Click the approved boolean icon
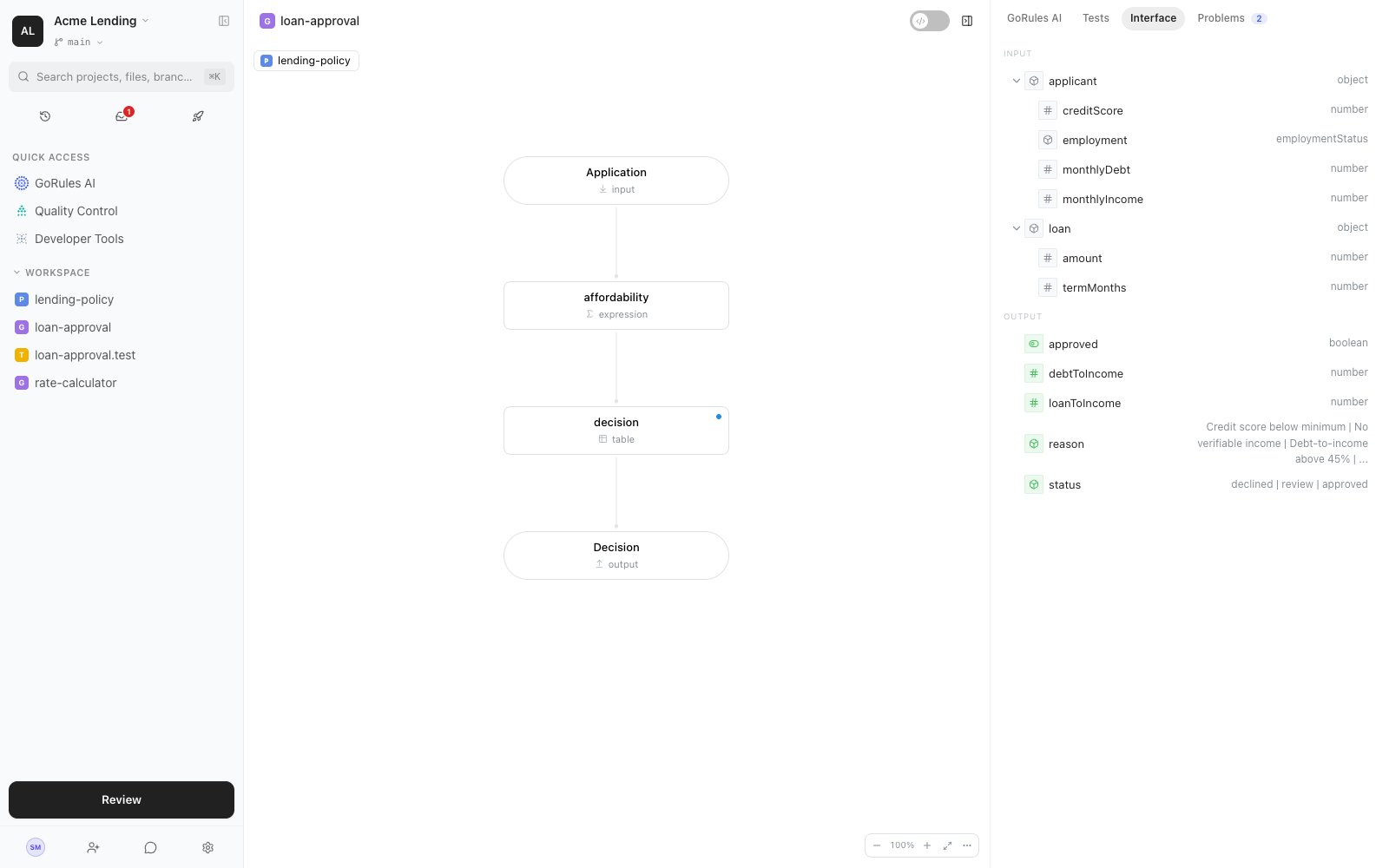The width and height of the screenshot is (1389, 868). [x=1034, y=344]
